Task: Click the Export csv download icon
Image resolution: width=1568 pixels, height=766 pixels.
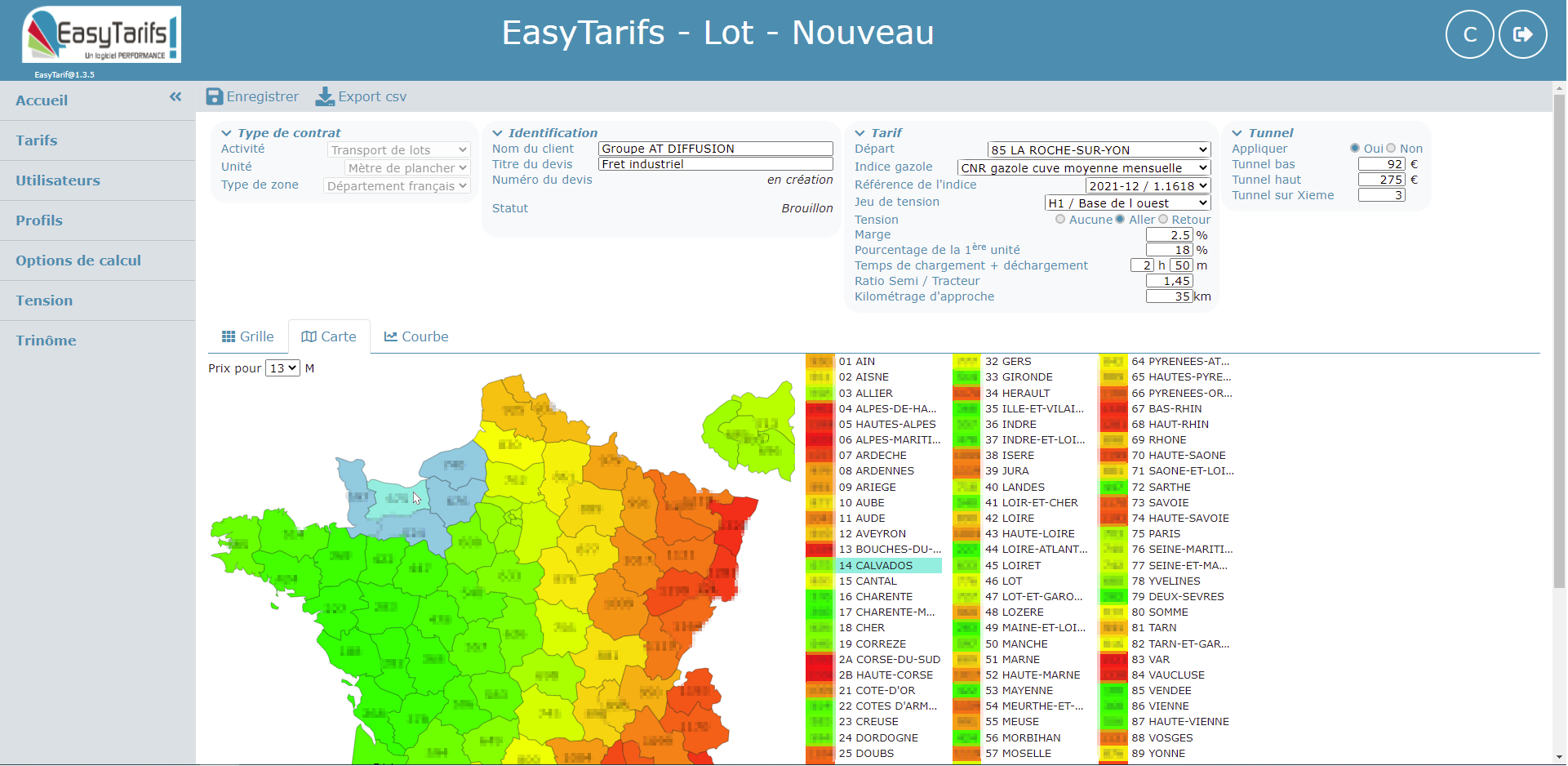Action: (325, 96)
